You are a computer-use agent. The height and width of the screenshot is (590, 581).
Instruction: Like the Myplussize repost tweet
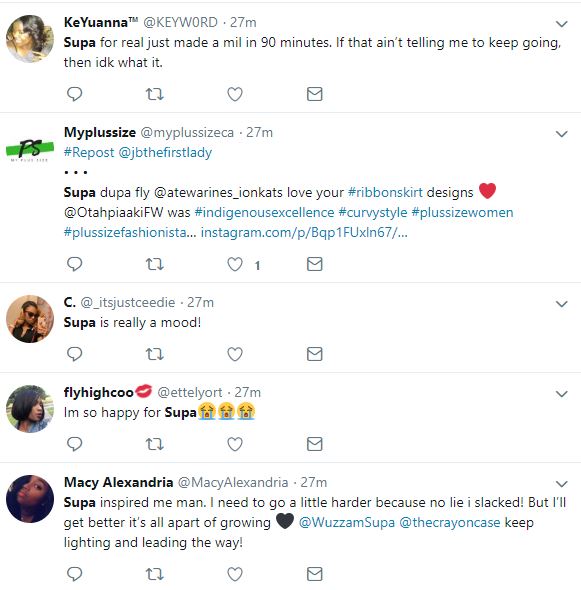235,264
